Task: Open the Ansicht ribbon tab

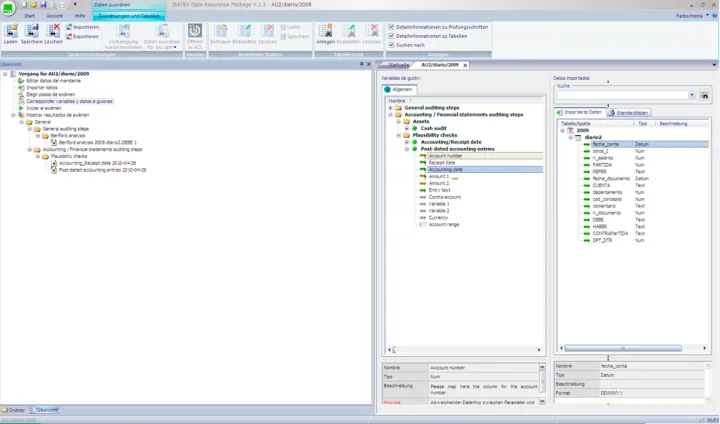Action: click(55, 17)
